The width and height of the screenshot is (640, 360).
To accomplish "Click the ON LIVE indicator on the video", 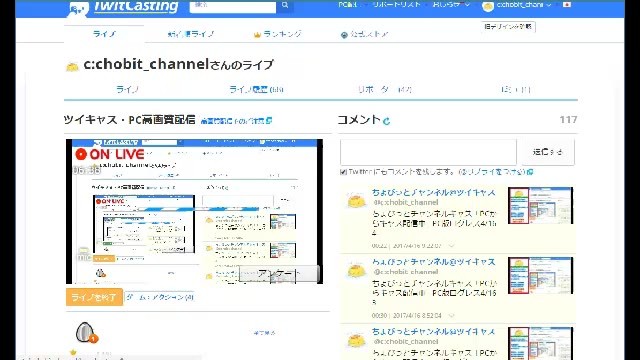I will click(x=110, y=154).
